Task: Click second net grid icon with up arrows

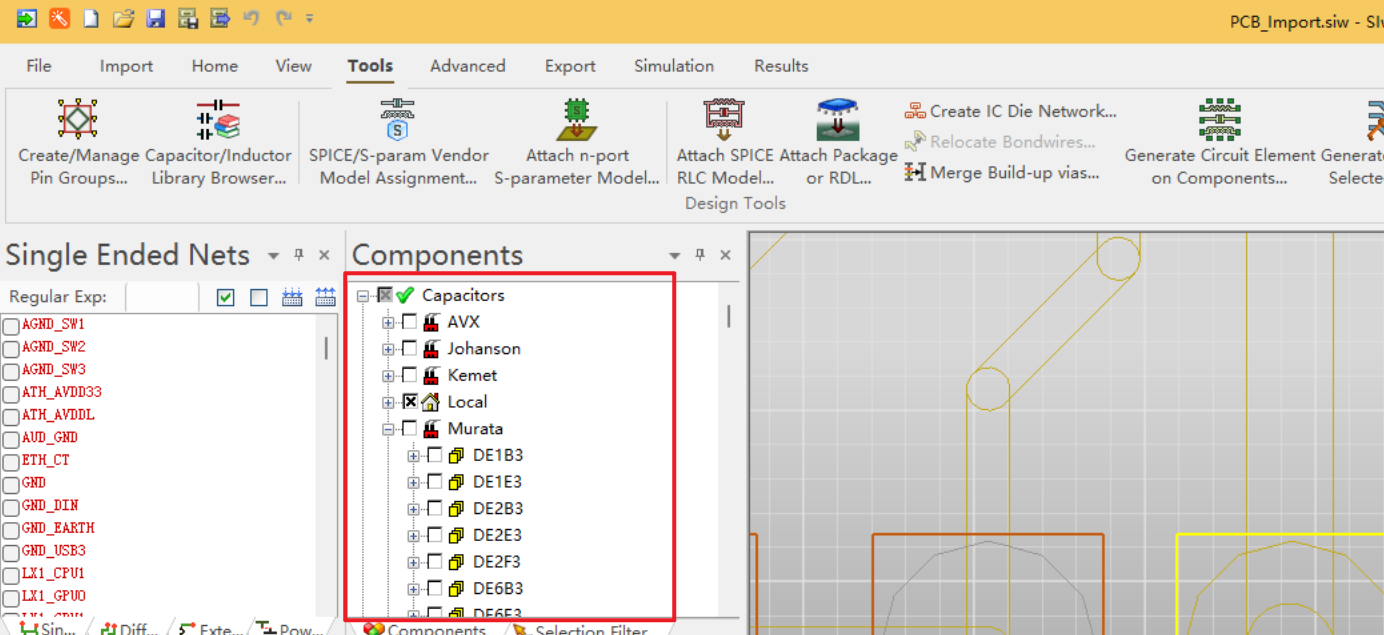Action: (325, 297)
